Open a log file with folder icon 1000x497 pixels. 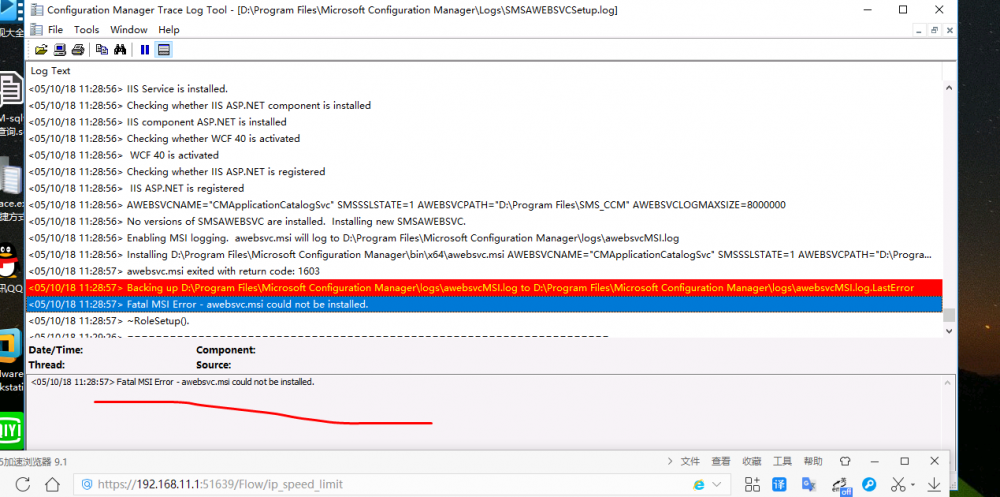tap(41, 50)
